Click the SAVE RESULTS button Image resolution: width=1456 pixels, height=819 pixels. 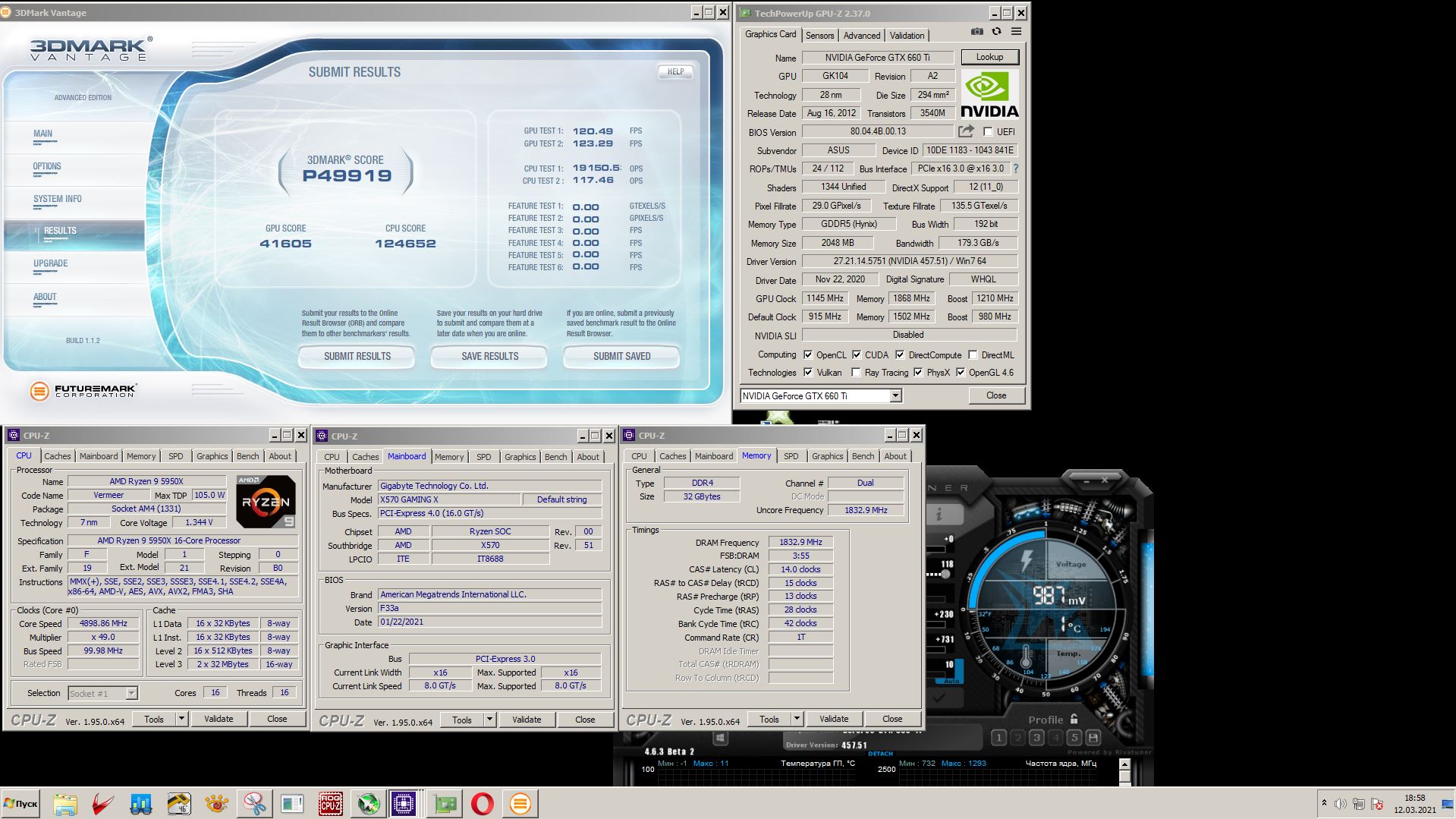coord(489,356)
